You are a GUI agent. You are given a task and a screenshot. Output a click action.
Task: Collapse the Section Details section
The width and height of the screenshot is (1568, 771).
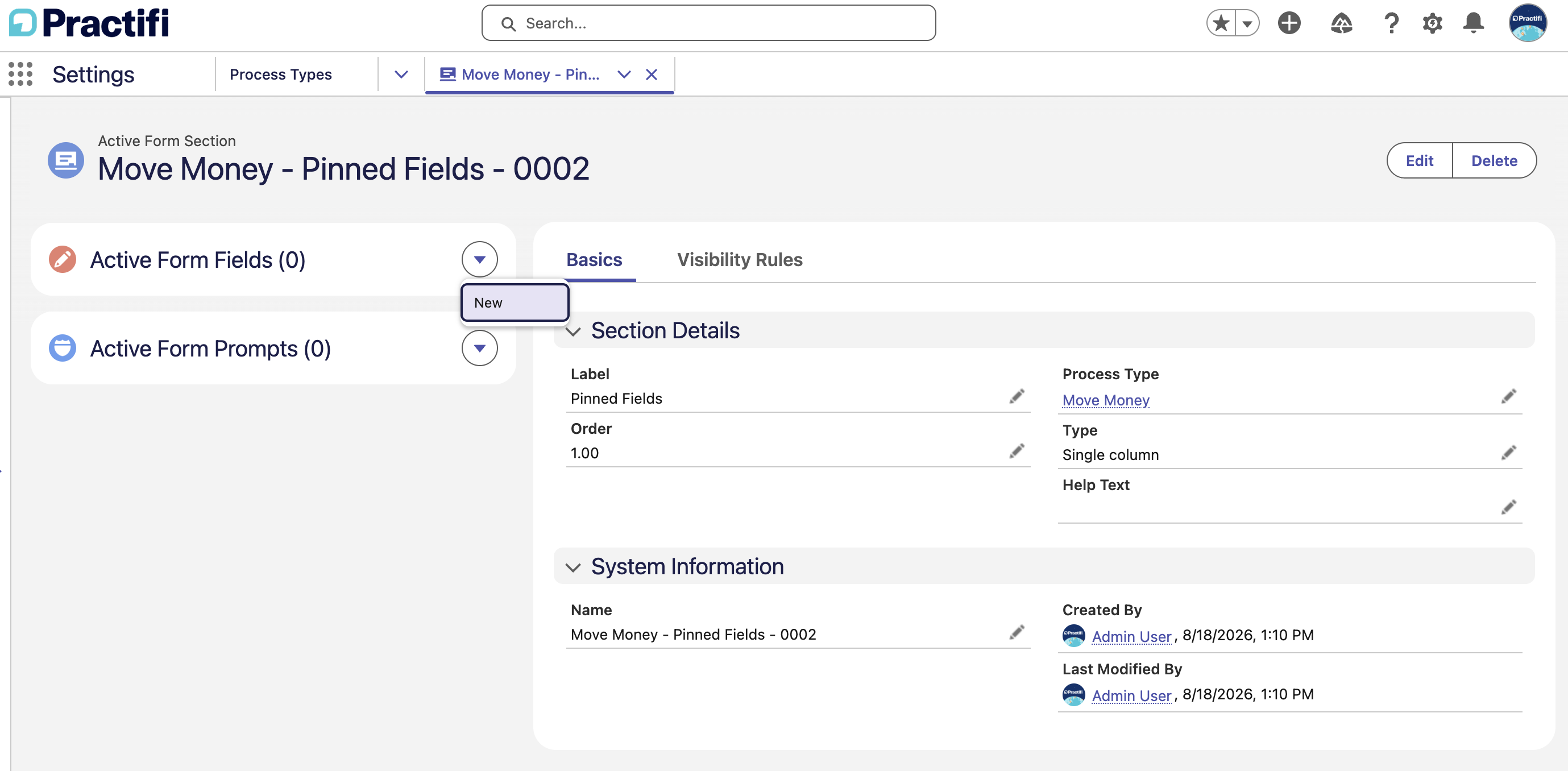573,331
